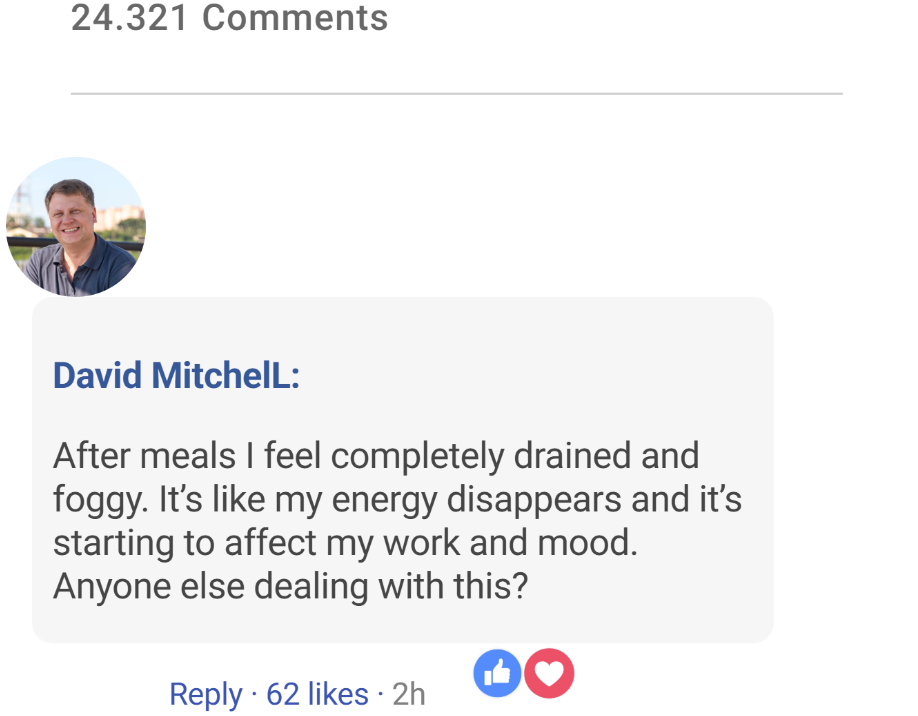The height and width of the screenshot is (716, 918).
Task: Open David Mitchell's round profile picture
Action: 76,227
